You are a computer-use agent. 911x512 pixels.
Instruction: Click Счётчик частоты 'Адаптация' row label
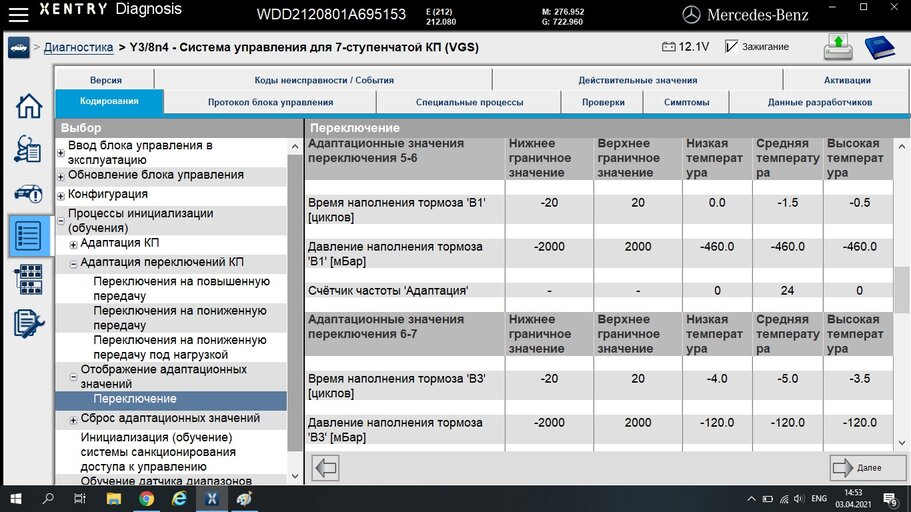[x=388, y=291]
